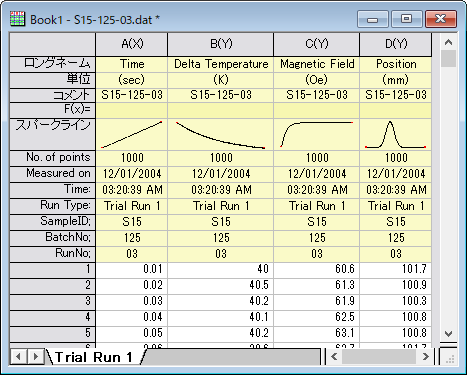Click cell value 63.1 in column C

317,334
